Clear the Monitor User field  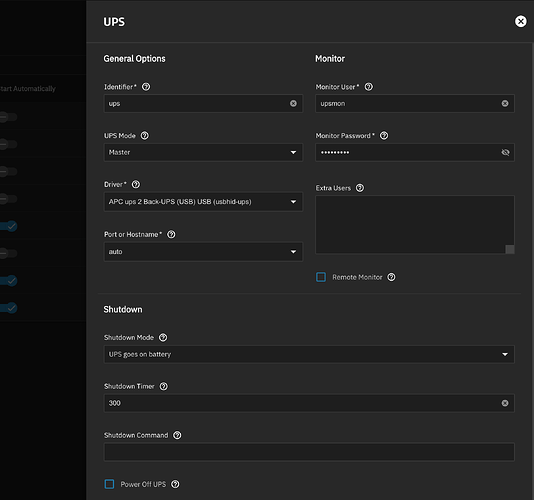pos(505,104)
